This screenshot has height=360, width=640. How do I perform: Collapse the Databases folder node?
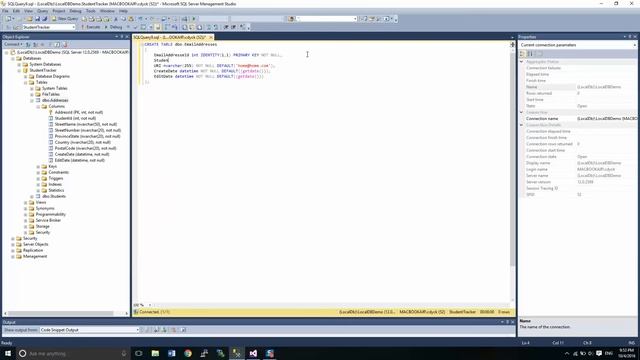[x=13, y=58]
